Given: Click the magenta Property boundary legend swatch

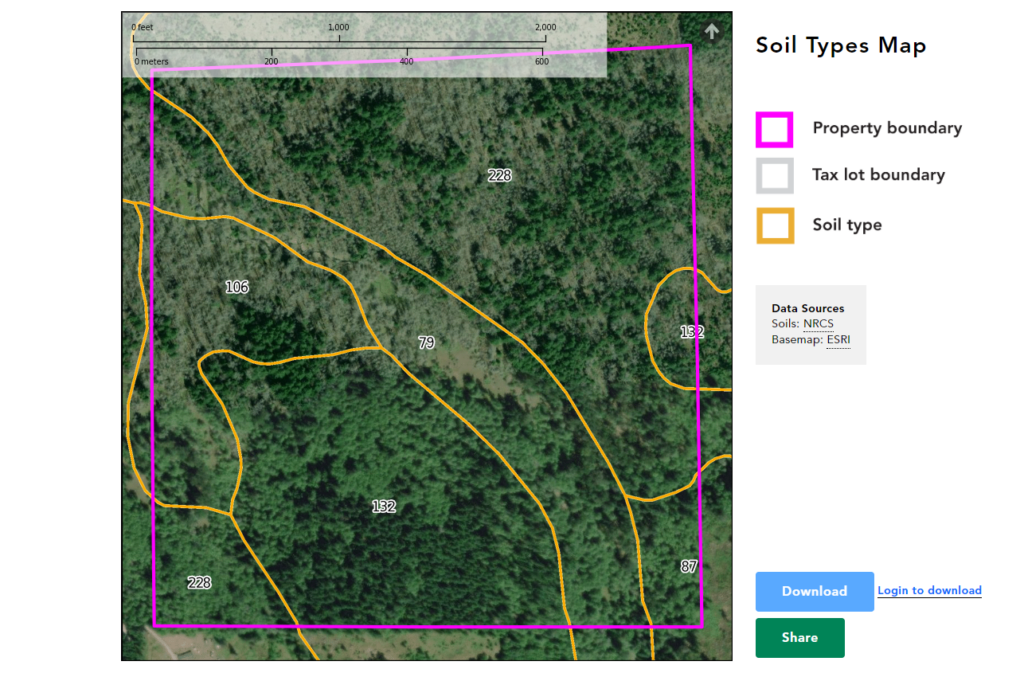Looking at the screenshot, I should (775, 129).
